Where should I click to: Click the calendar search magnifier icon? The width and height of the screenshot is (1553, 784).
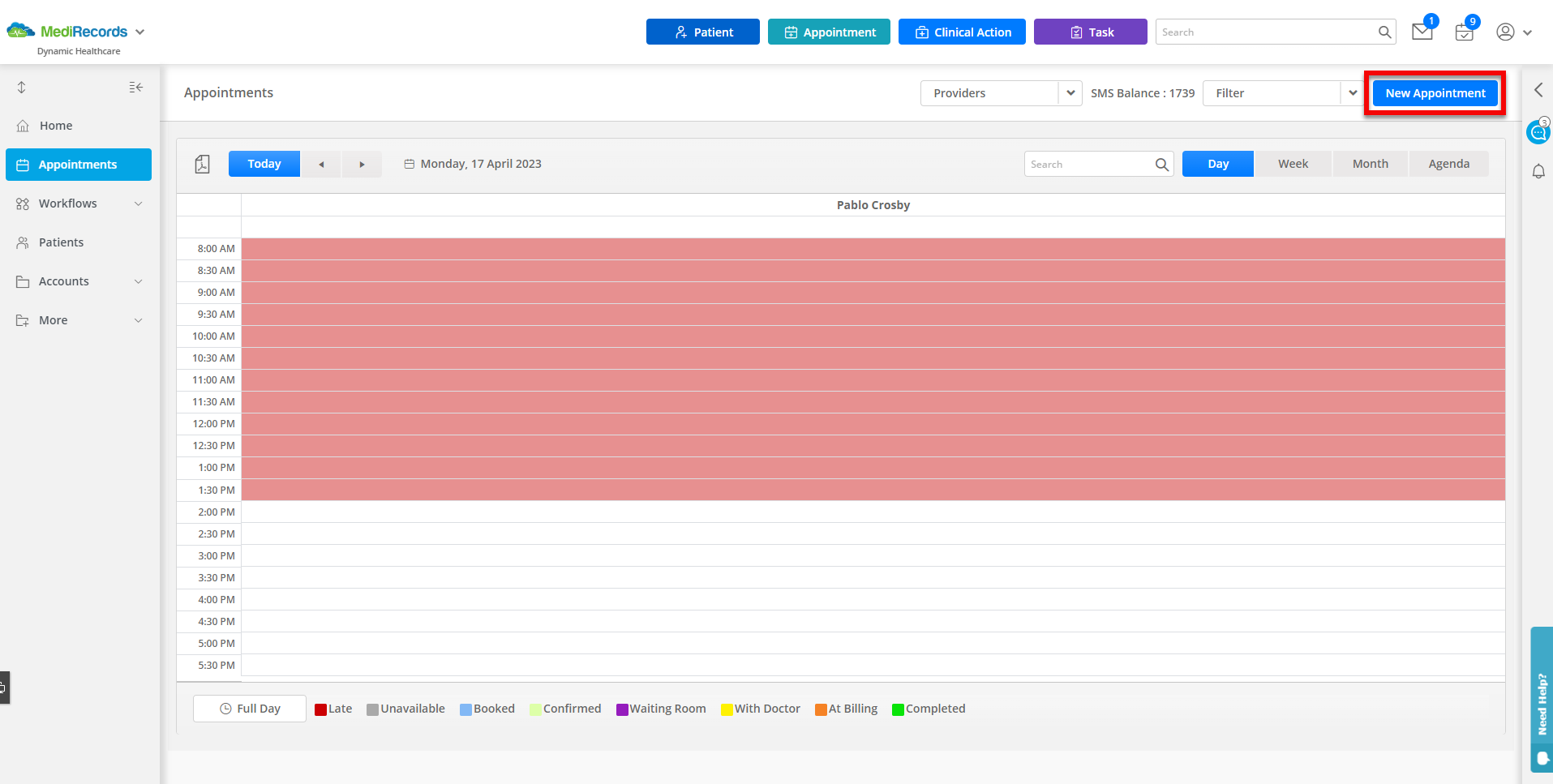pos(1162,165)
